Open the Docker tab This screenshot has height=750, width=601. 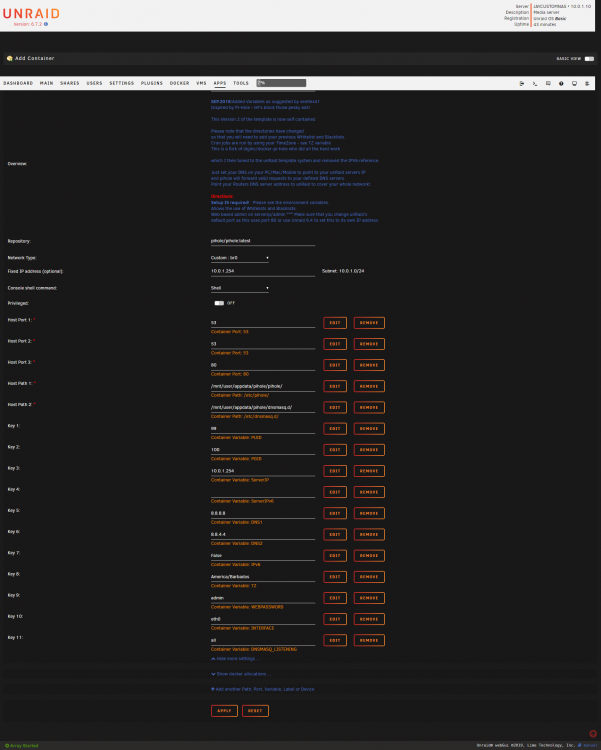point(179,83)
